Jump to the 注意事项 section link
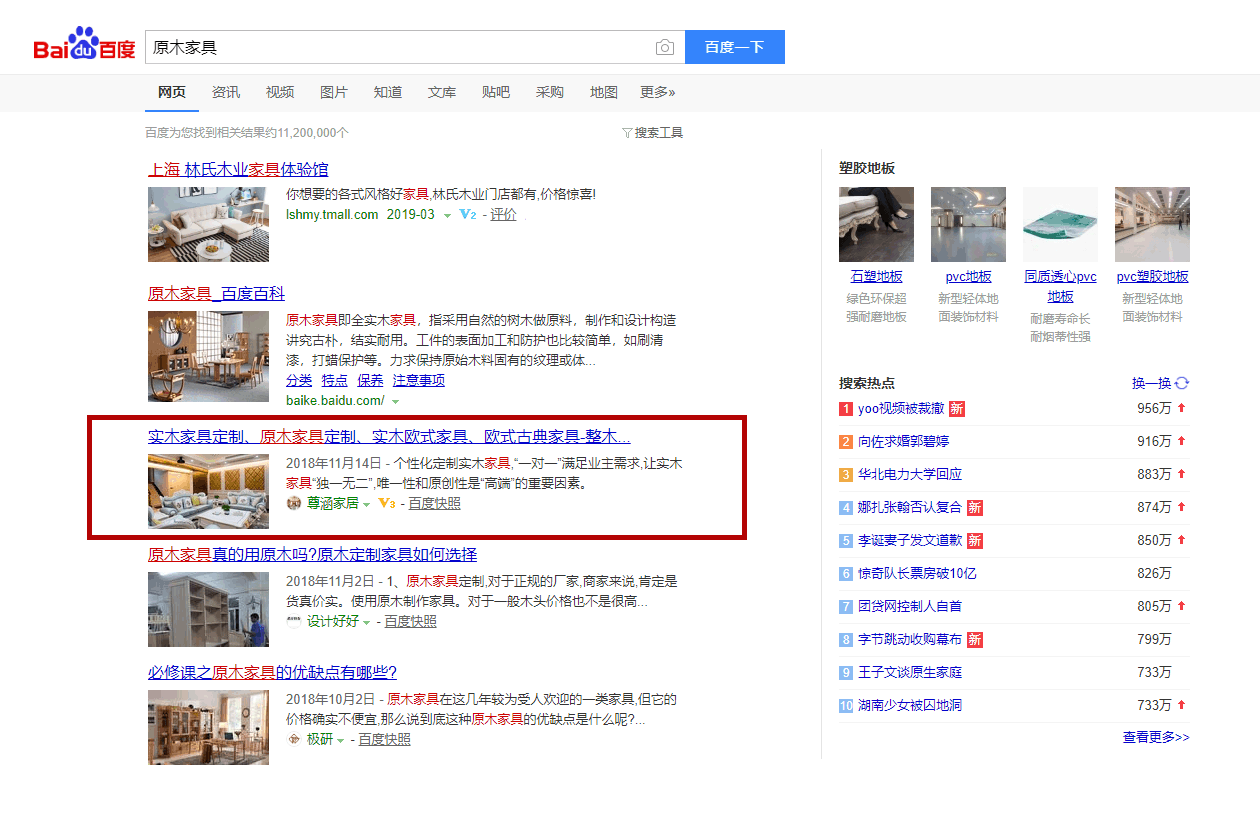The height and width of the screenshot is (823, 1260). [x=419, y=380]
